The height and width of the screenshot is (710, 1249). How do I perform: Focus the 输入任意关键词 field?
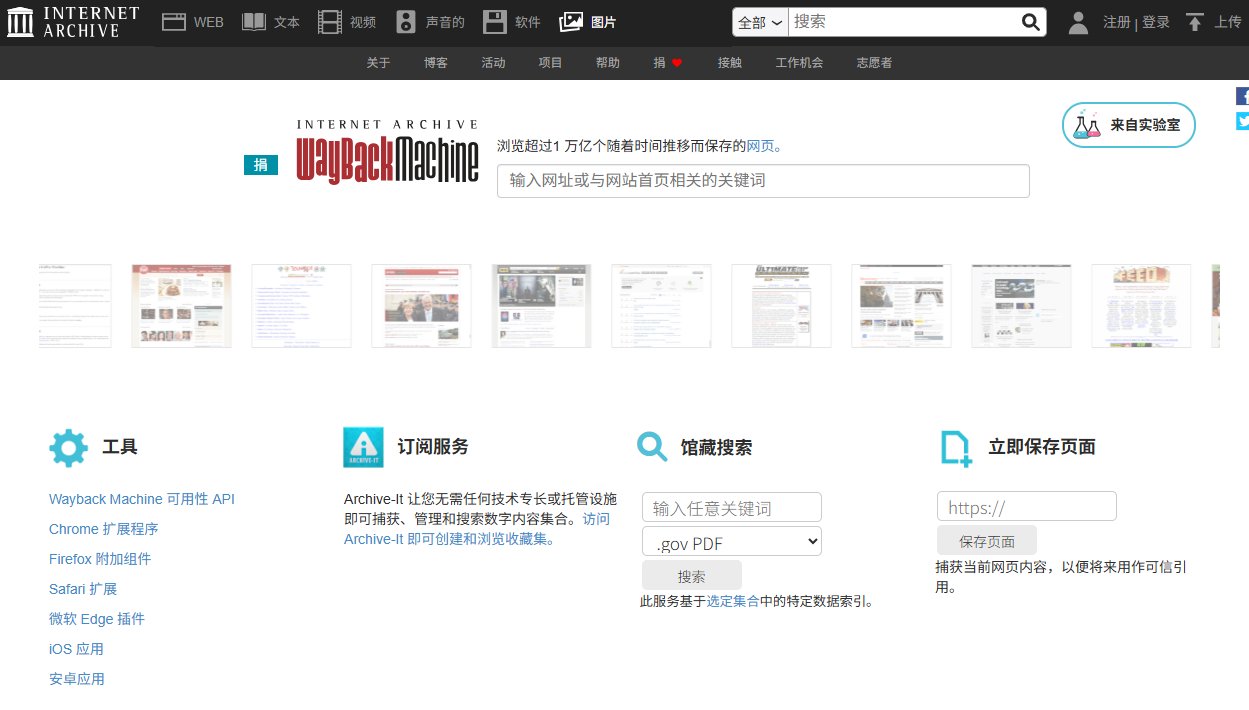pyautogui.click(x=732, y=508)
